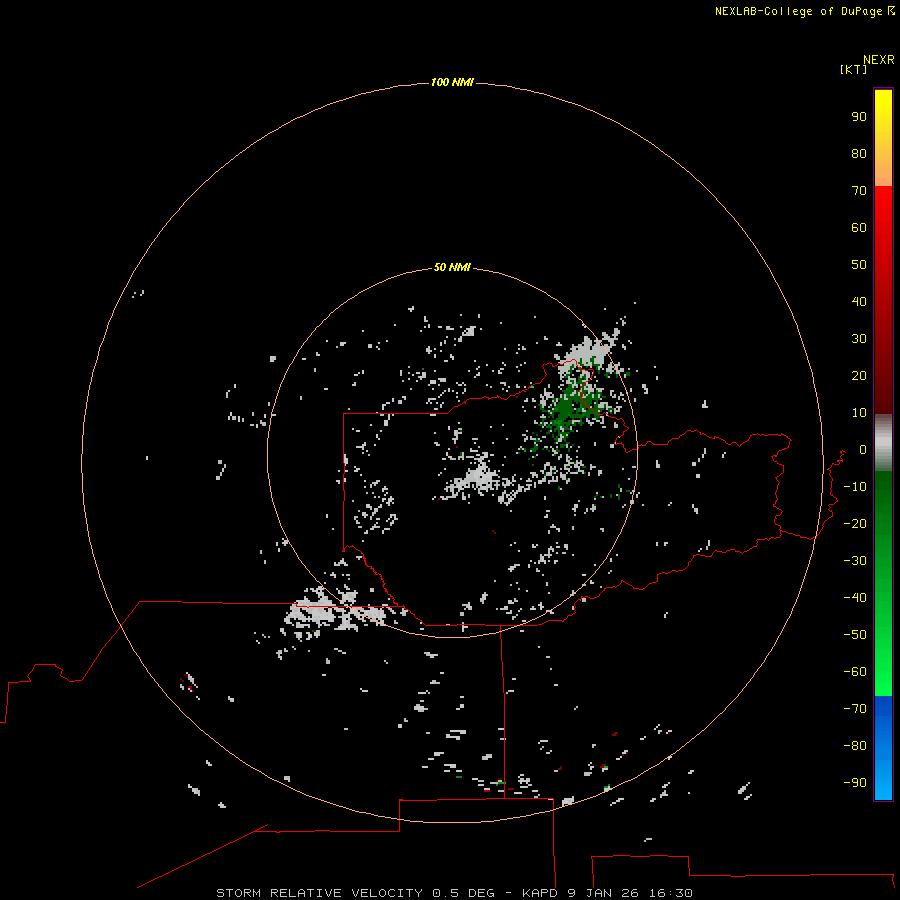Click the [KT] units label

(853, 69)
